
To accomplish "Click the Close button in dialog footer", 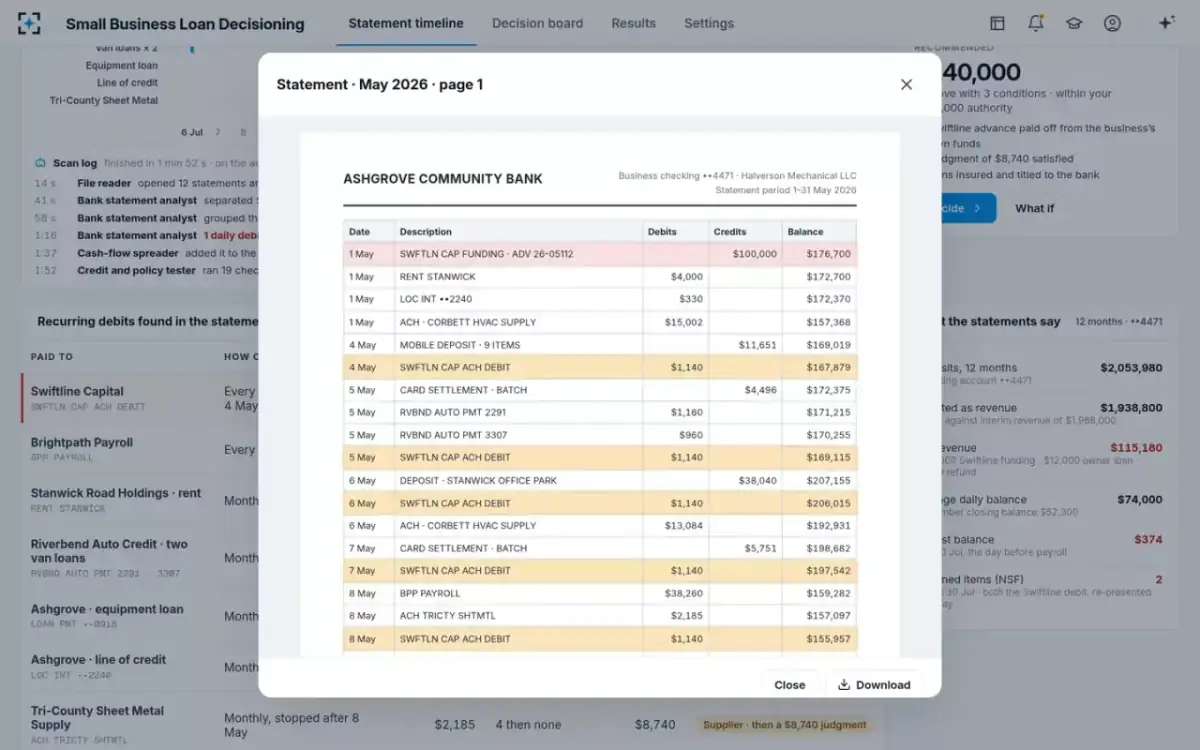I will [x=789, y=685].
